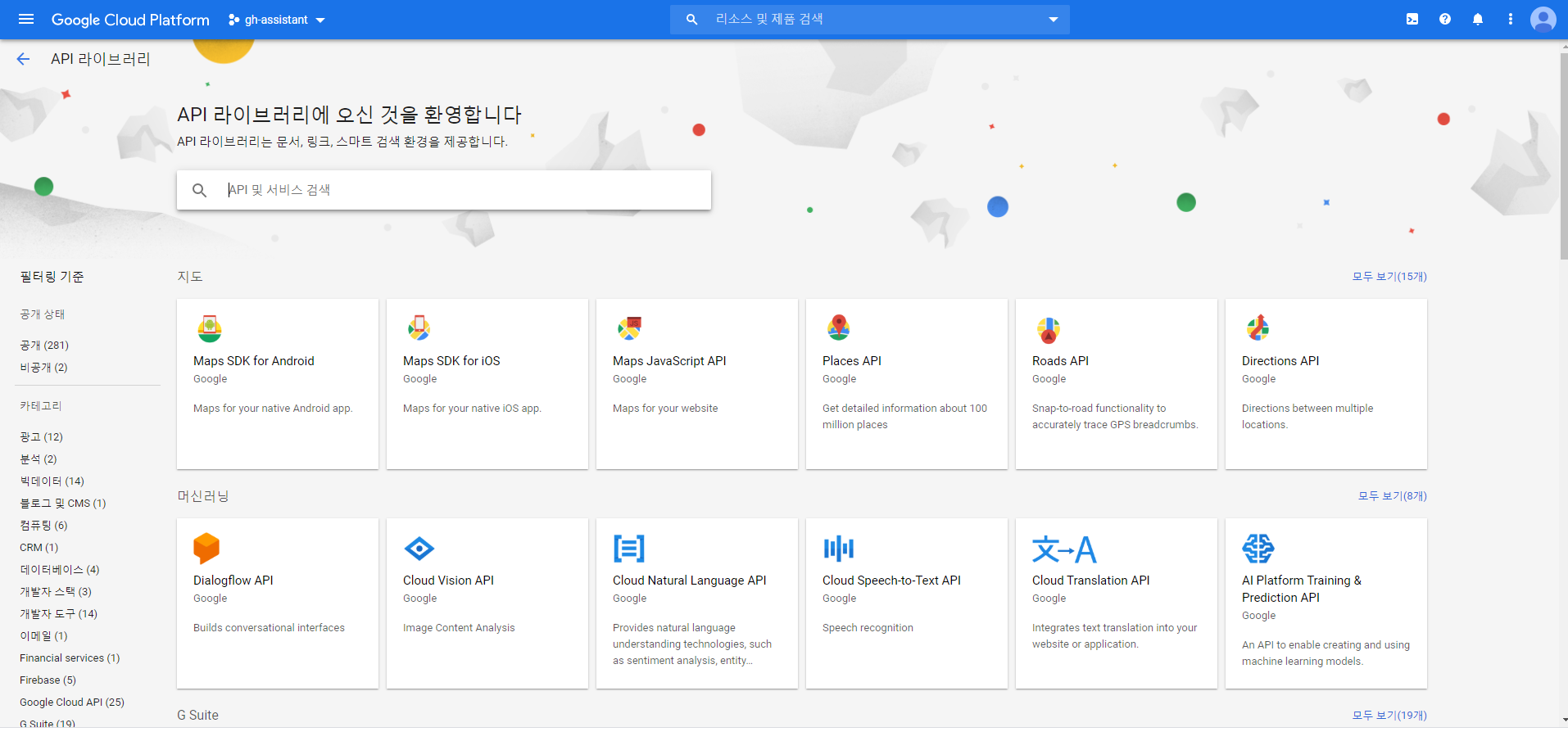1568x732 pixels.
Task: Click the Cloud Speech-to-Text waveform icon
Action: click(x=839, y=549)
